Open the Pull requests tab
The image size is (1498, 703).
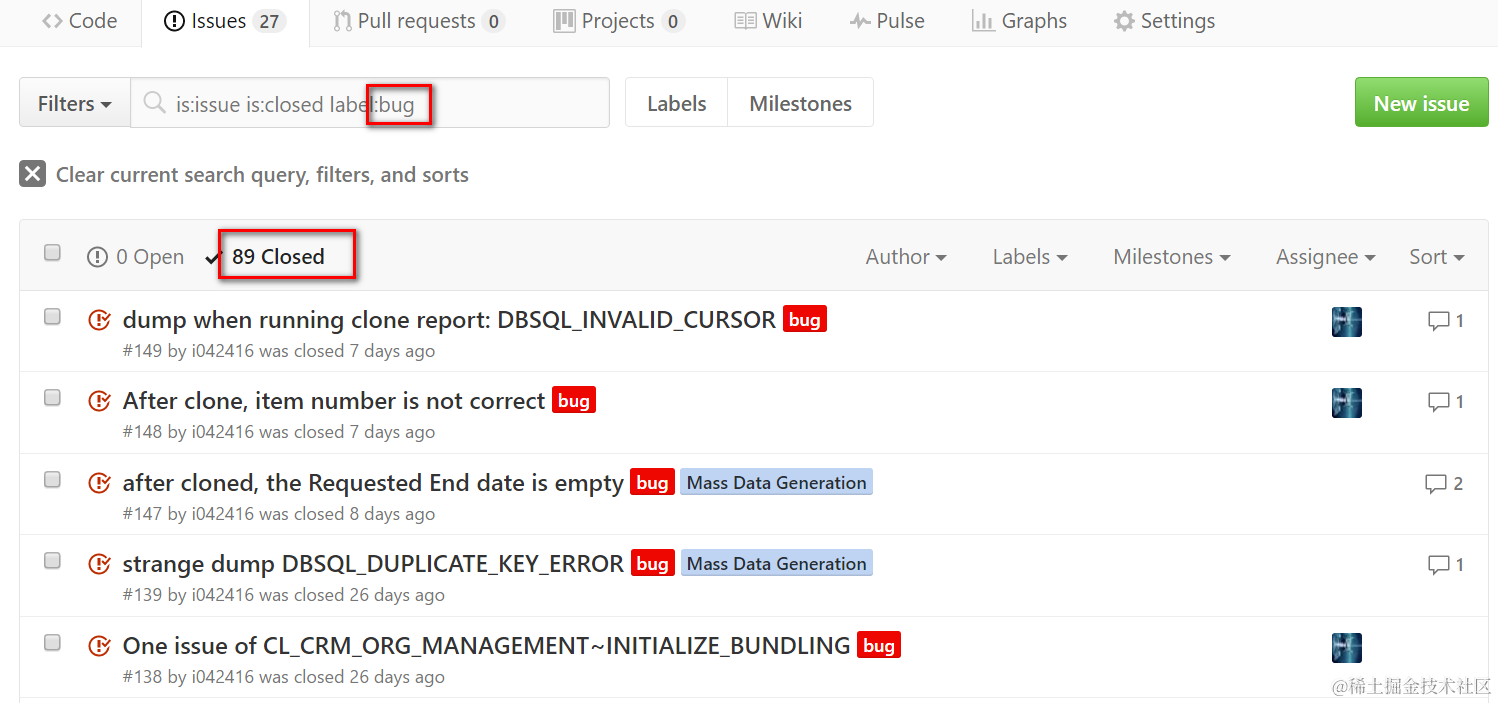pos(418,21)
